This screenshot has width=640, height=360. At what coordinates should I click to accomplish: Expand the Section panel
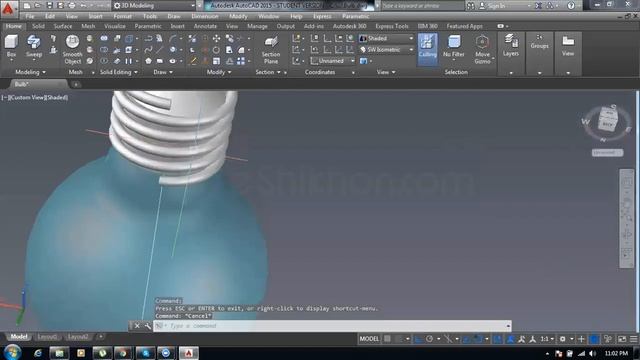pos(268,72)
